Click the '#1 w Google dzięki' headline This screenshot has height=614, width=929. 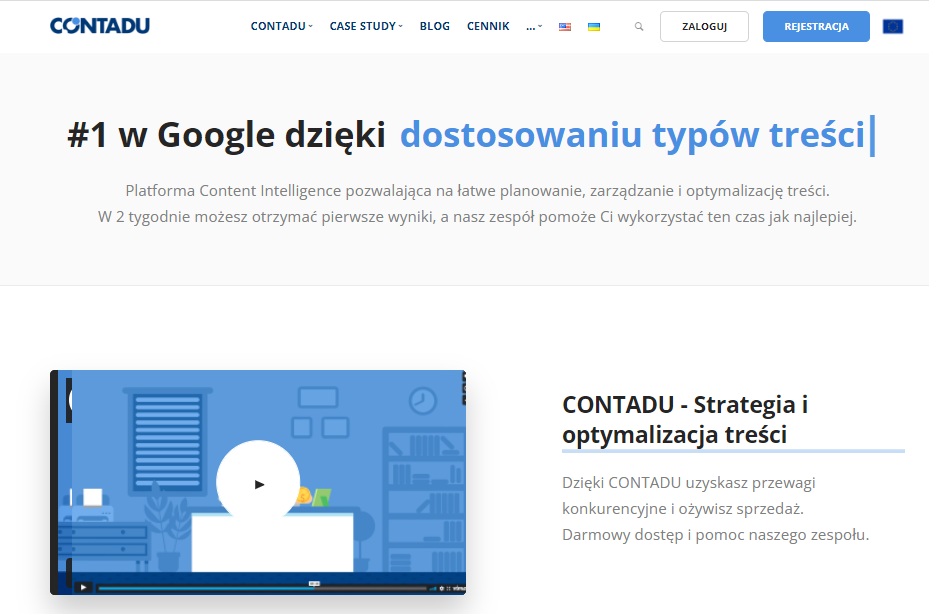tap(226, 135)
